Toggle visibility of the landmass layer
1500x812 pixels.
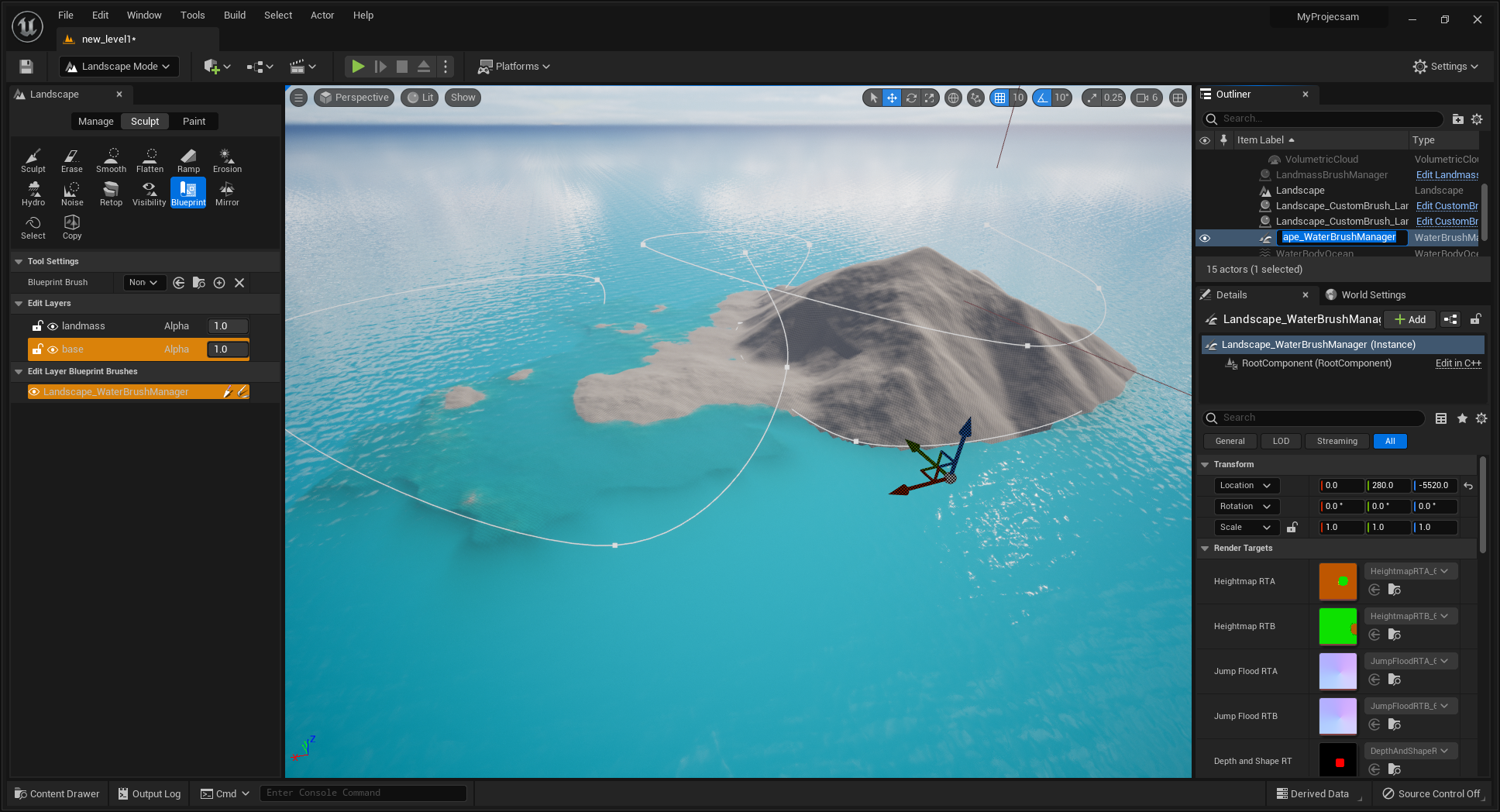[x=53, y=326]
